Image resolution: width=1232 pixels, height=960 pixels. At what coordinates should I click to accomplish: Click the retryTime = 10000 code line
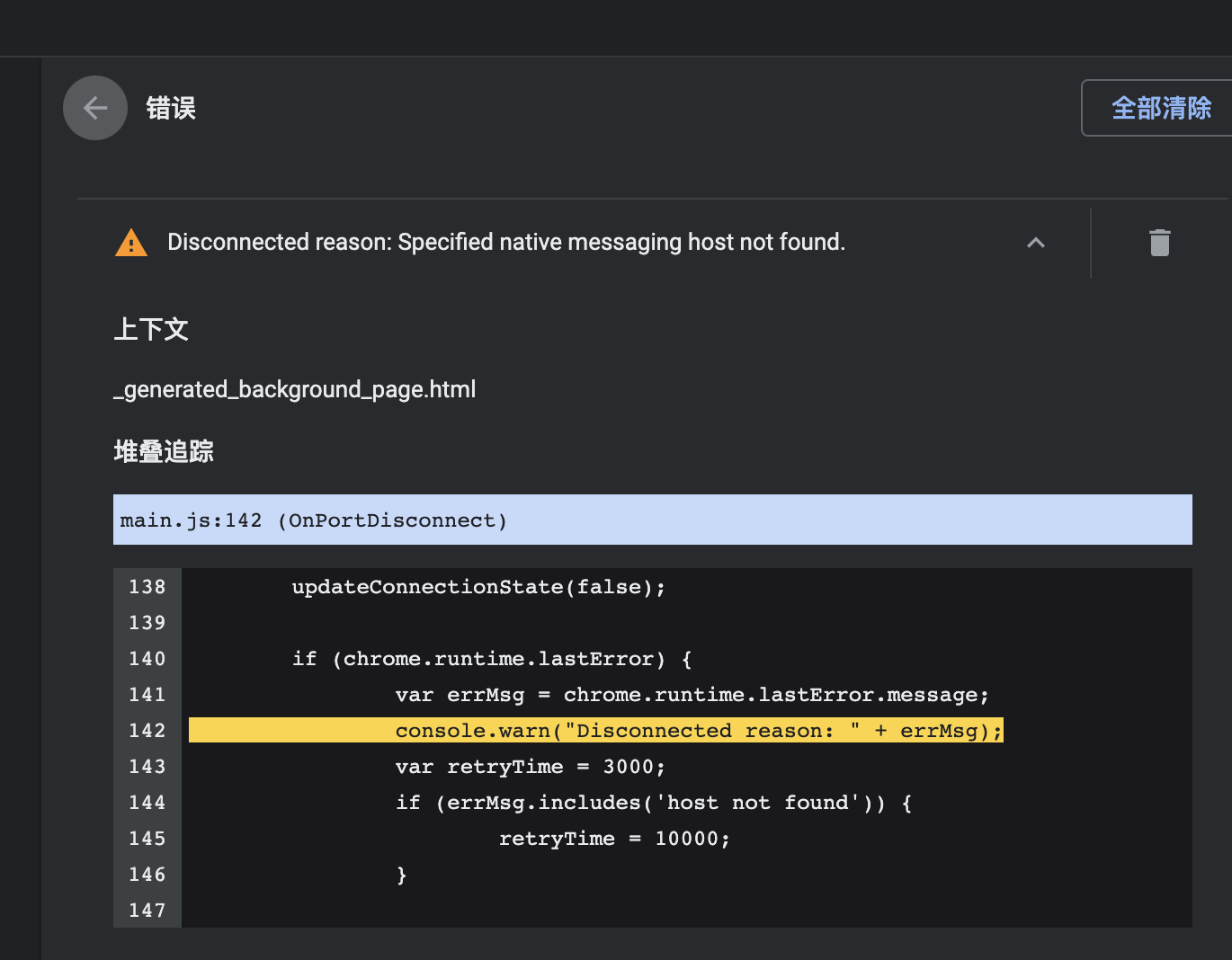(614, 839)
